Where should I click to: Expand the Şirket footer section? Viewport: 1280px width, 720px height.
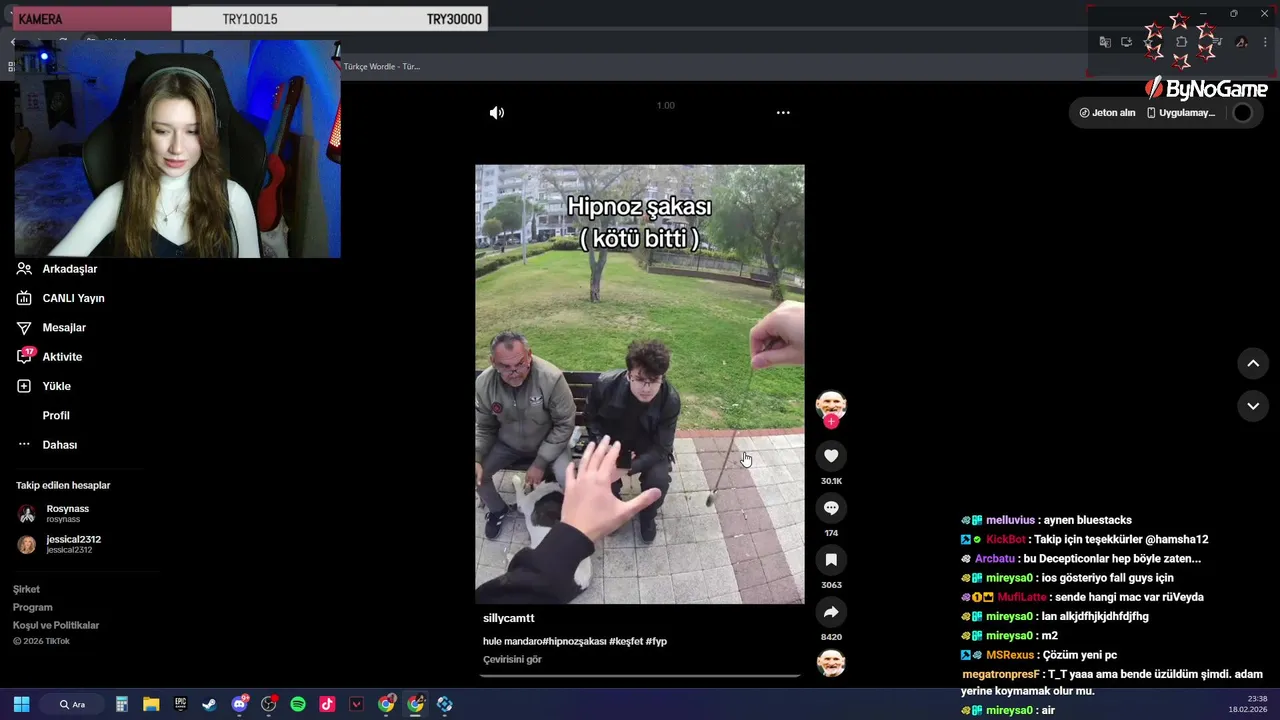pyautogui.click(x=26, y=590)
